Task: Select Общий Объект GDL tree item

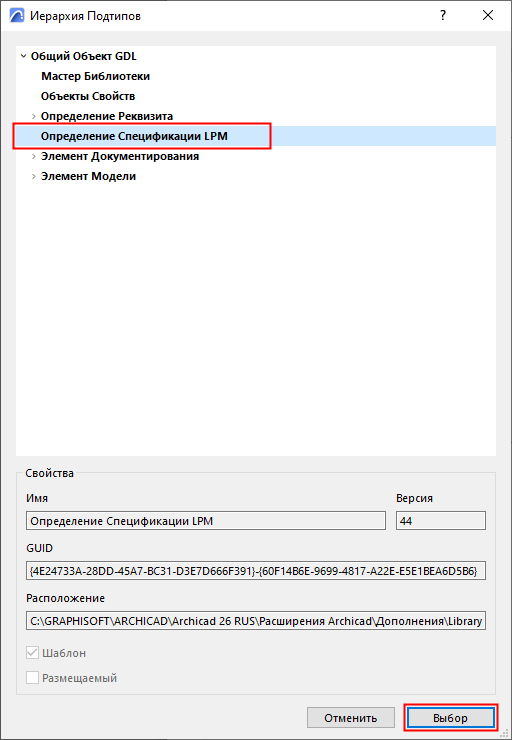Action: pos(84,56)
